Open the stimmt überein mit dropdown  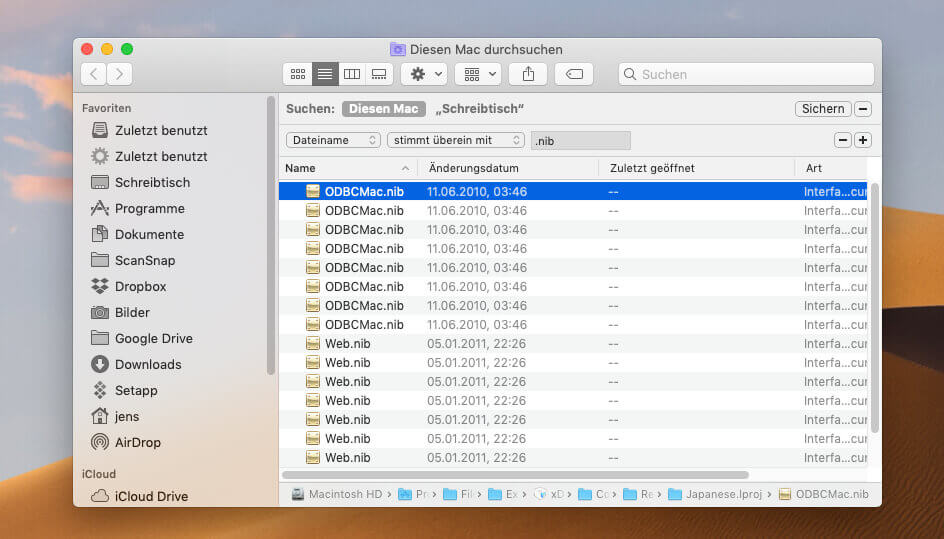coord(456,140)
